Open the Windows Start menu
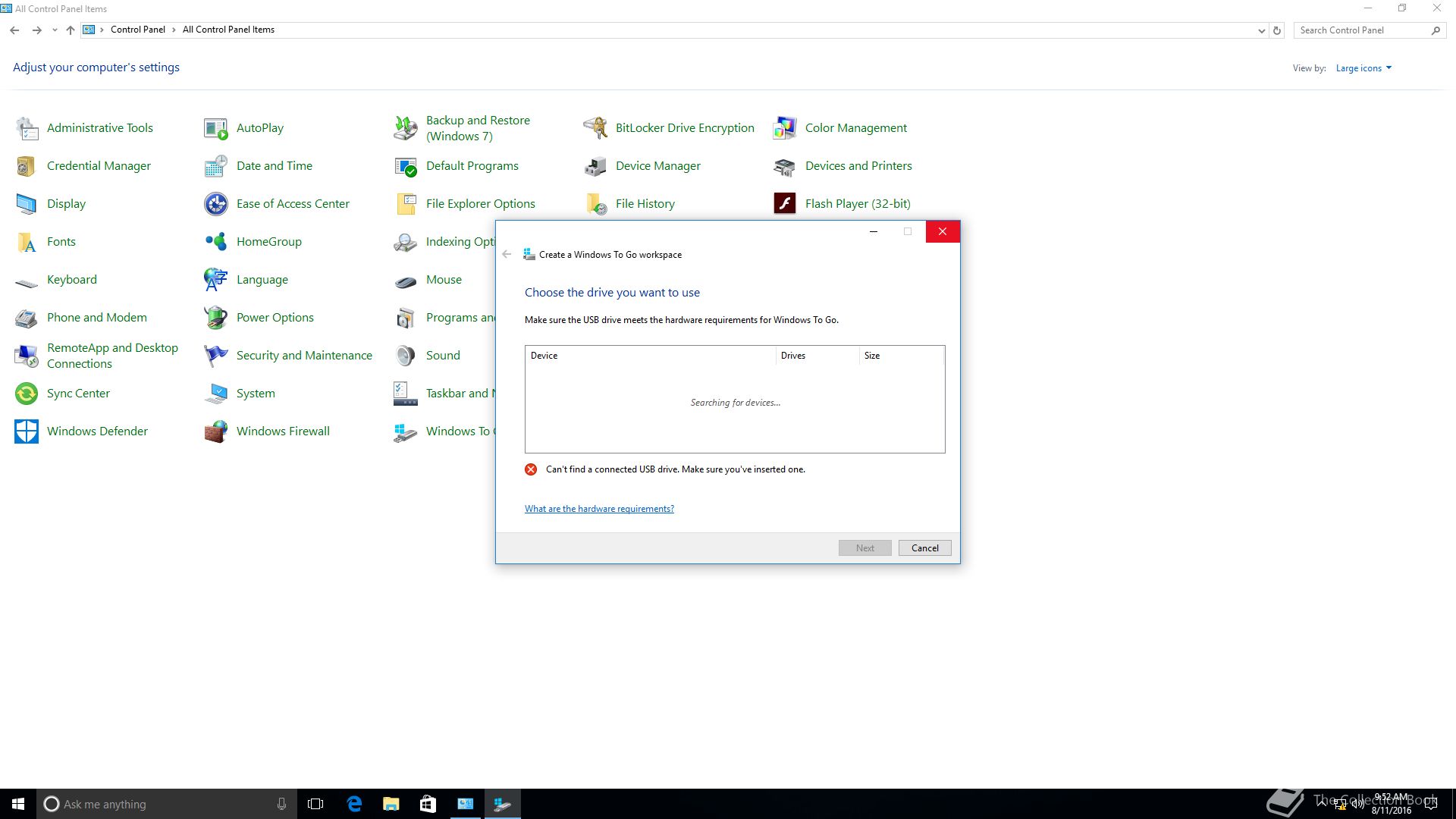The height and width of the screenshot is (819, 1456). click(x=18, y=804)
